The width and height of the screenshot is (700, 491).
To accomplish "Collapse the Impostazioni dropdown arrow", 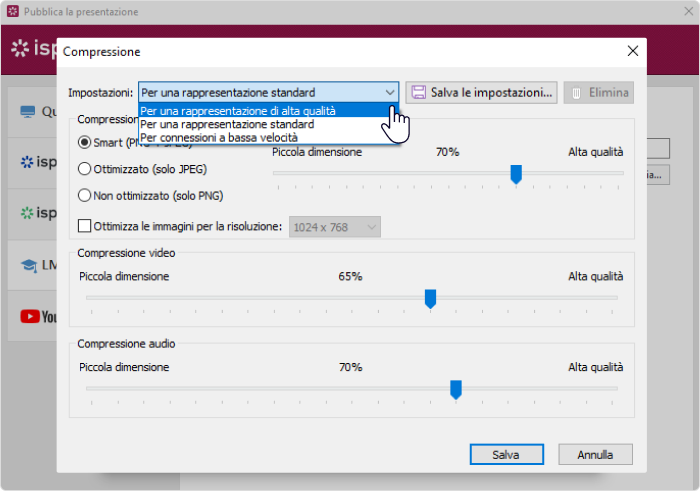I will 388,93.
